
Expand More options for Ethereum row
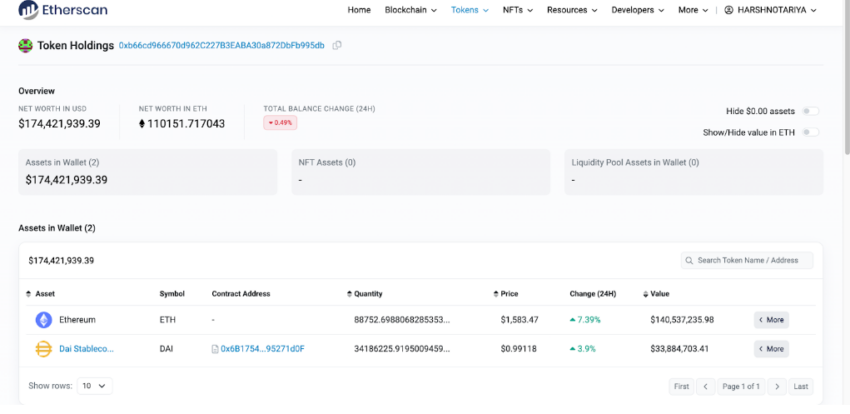coord(771,320)
